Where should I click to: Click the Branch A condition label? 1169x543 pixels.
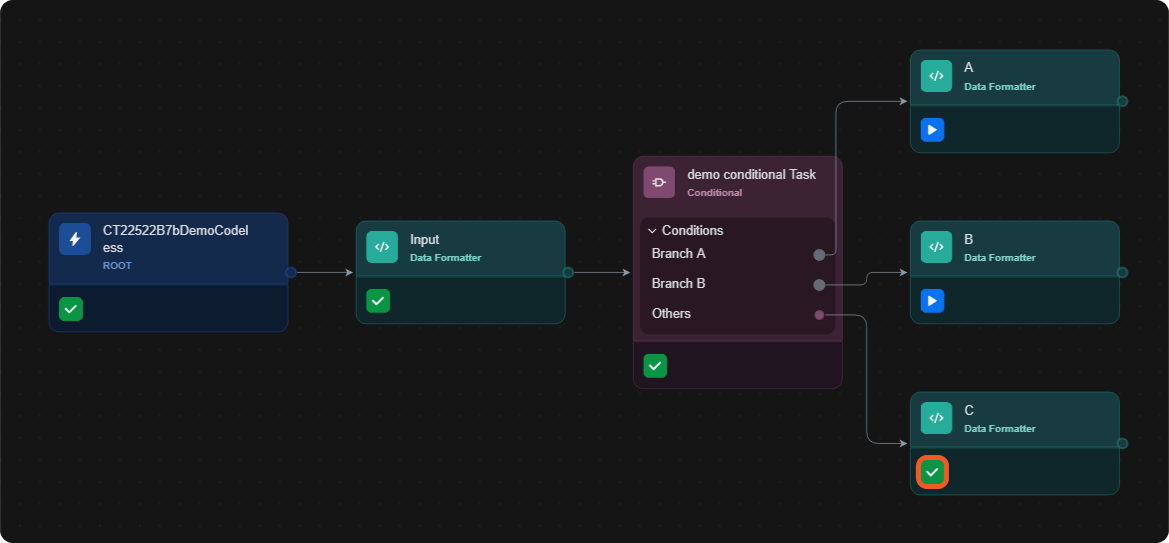click(678, 254)
